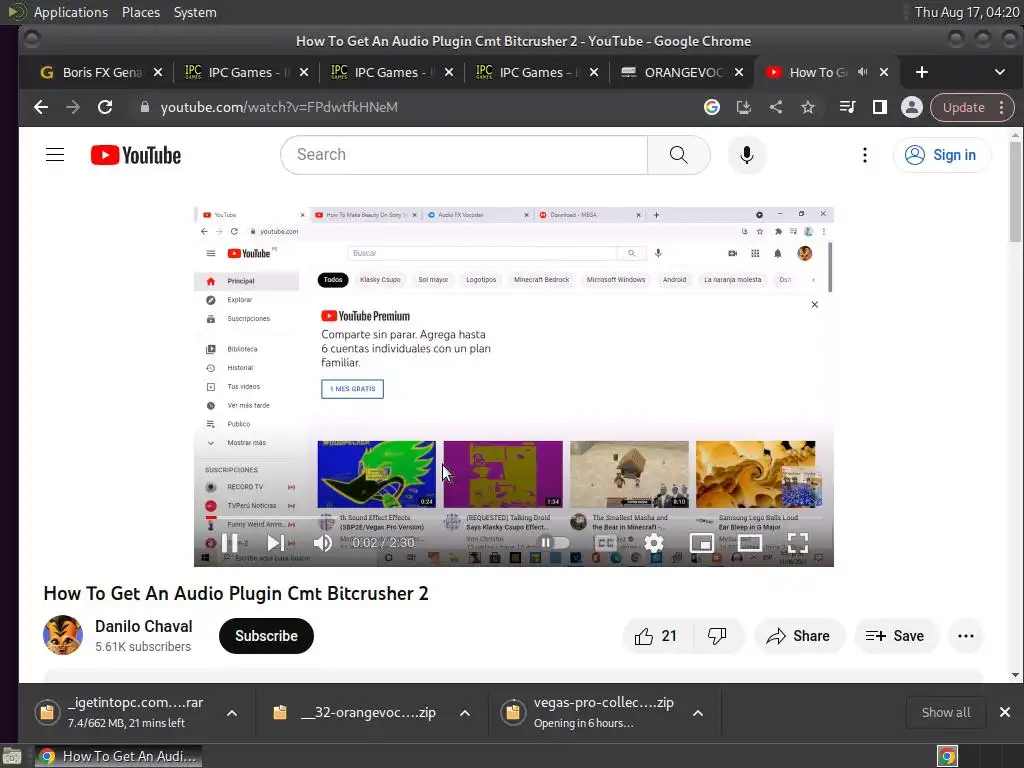Open Places menu
The image size is (1024, 768).
[141, 12]
